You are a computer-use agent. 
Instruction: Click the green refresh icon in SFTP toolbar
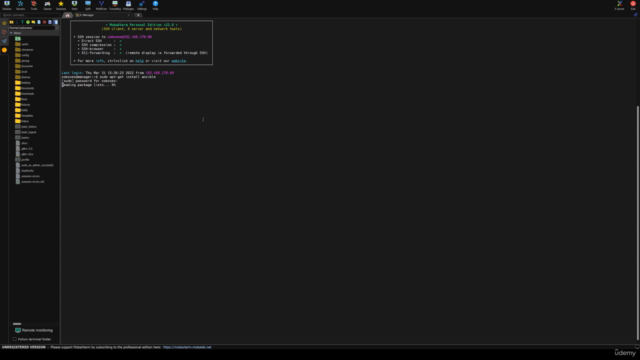point(28,22)
